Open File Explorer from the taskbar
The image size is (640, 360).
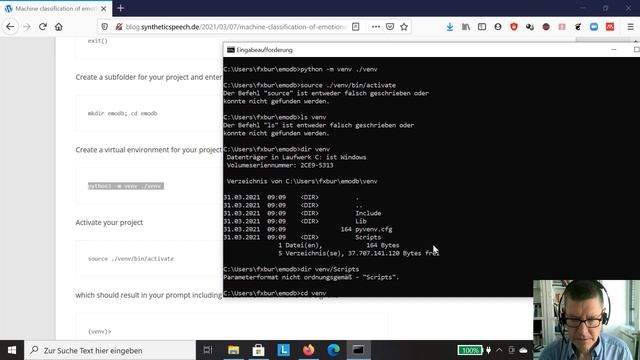(x=233, y=350)
